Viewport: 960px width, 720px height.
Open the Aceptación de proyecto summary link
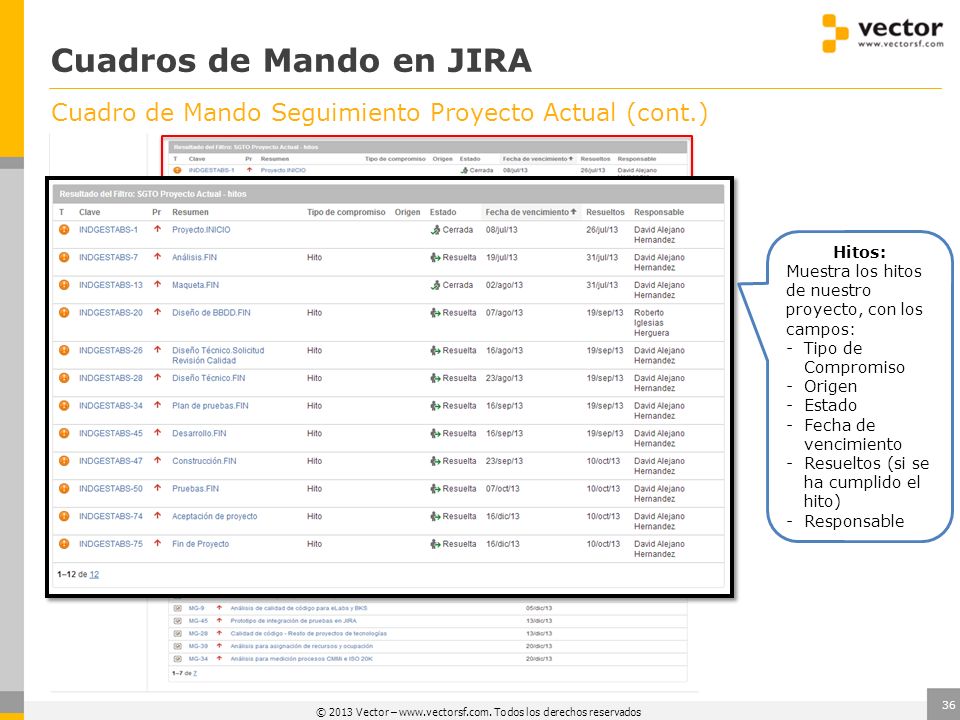point(214,516)
